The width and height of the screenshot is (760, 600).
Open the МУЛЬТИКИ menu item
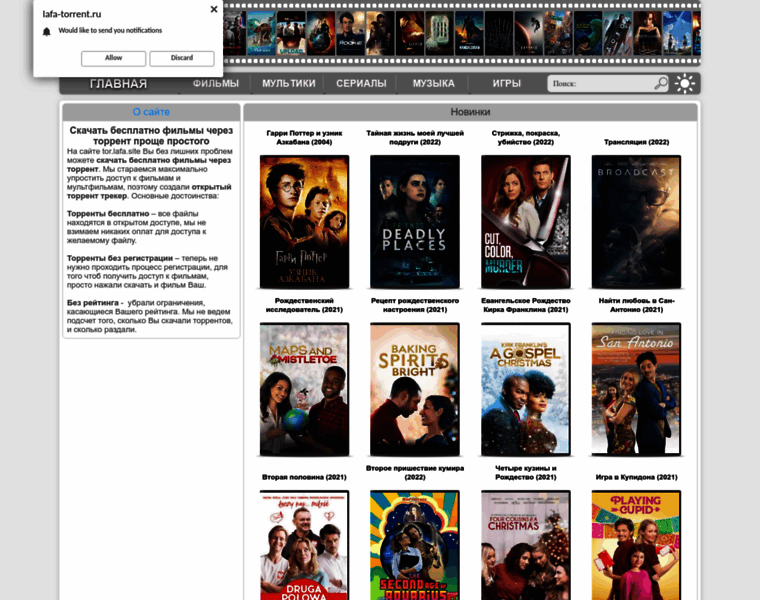(x=289, y=83)
